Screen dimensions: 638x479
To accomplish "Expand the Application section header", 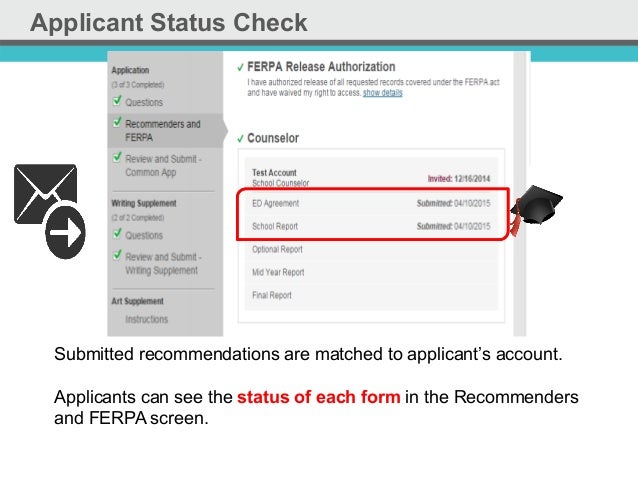I will [x=130, y=70].
